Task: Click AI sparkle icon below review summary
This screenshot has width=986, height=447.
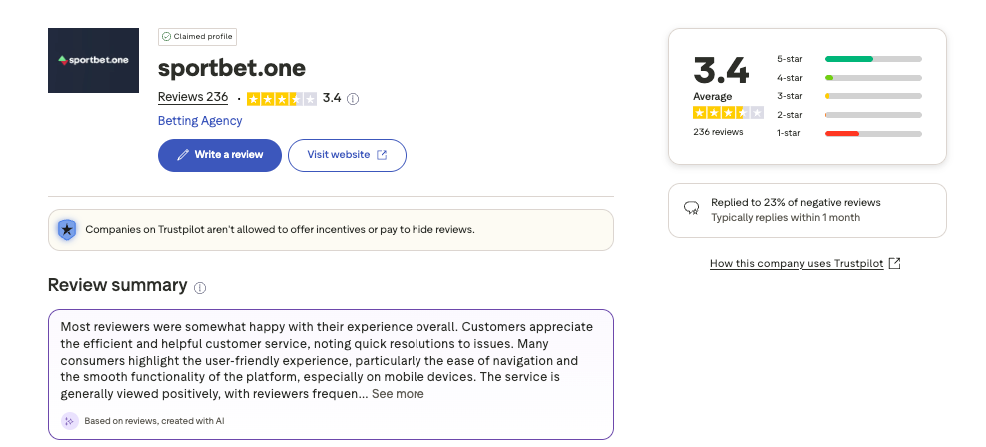Action: (x=69, y=421)
